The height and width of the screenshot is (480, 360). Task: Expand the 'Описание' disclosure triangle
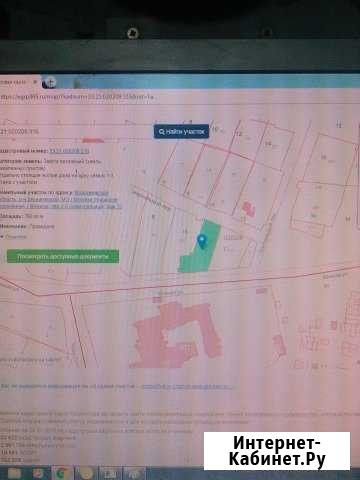(x=2, y=237)
